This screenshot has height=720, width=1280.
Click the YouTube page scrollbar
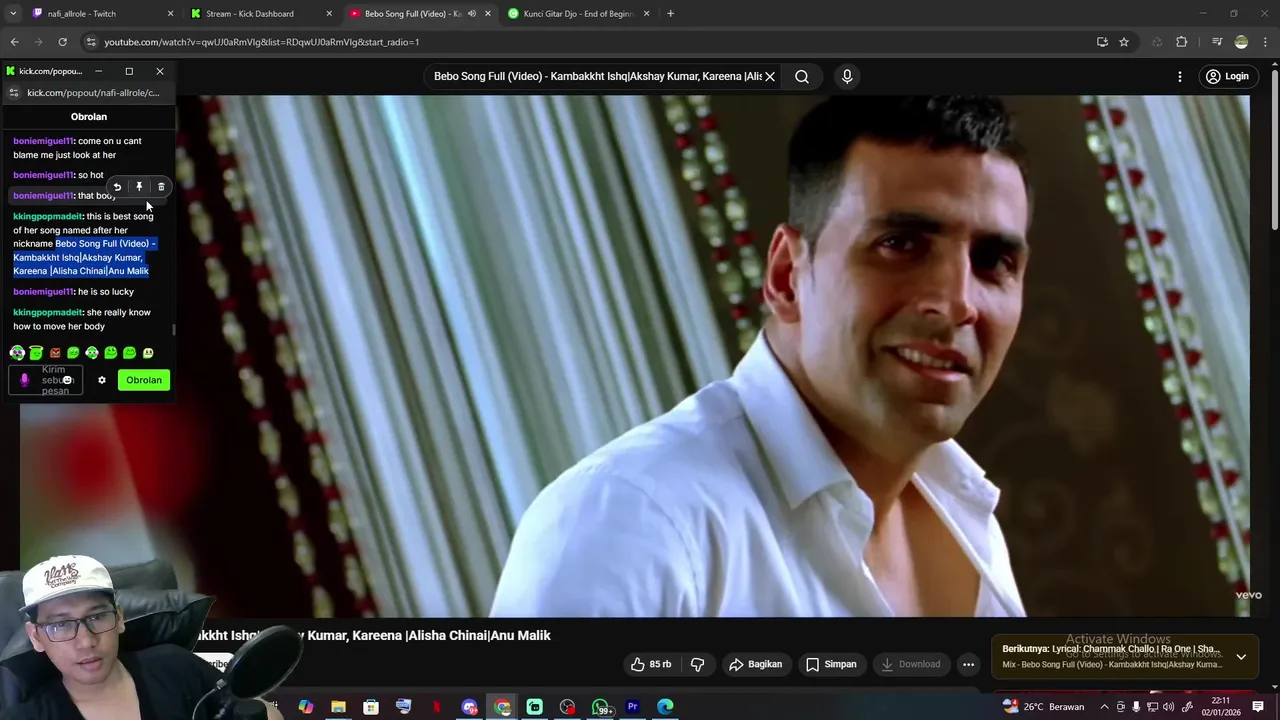tap(1274, 150)
